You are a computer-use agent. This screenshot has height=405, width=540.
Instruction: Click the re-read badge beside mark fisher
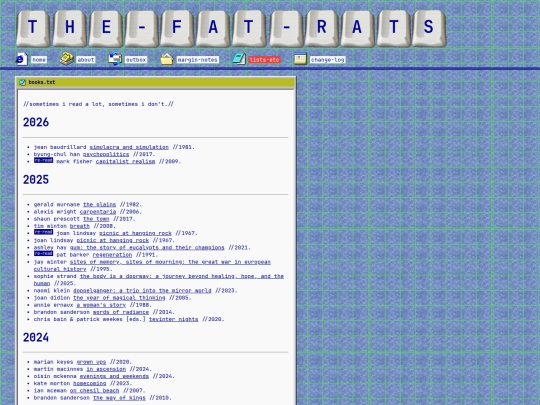click(43, 160)
